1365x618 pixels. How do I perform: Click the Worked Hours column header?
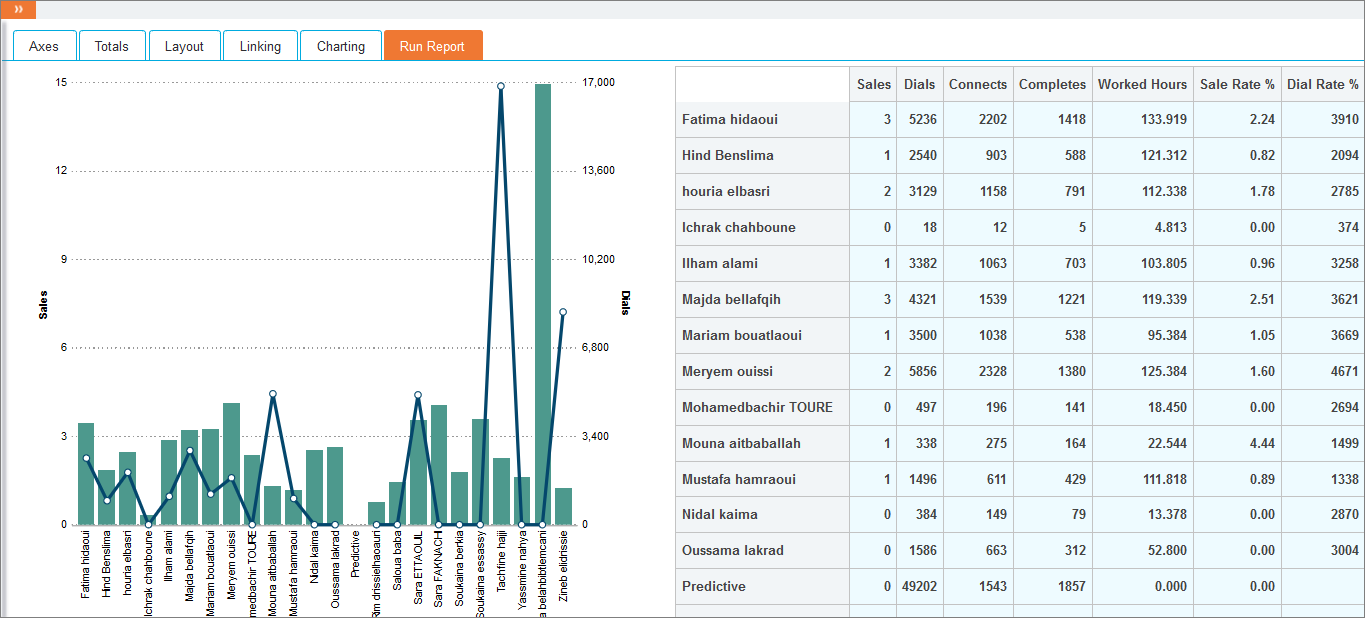tap(1143, 84)
